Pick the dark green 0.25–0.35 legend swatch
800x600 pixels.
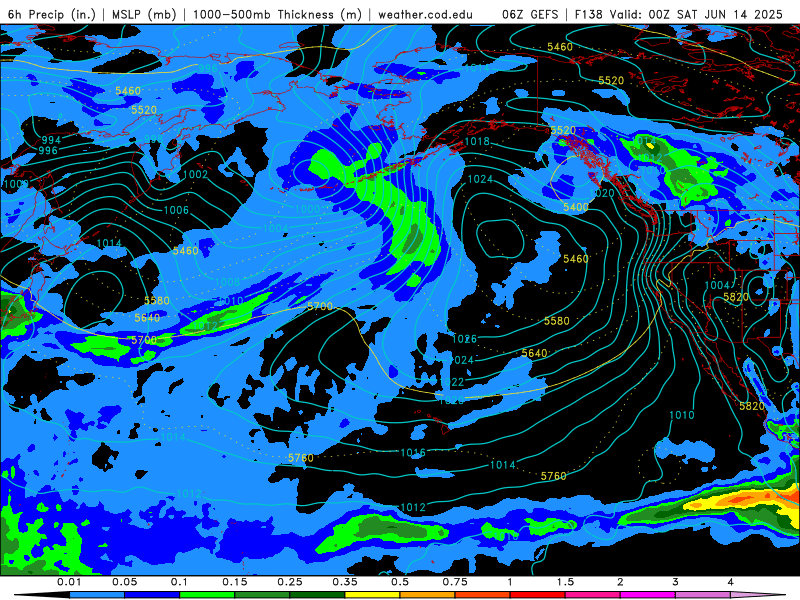317,595
